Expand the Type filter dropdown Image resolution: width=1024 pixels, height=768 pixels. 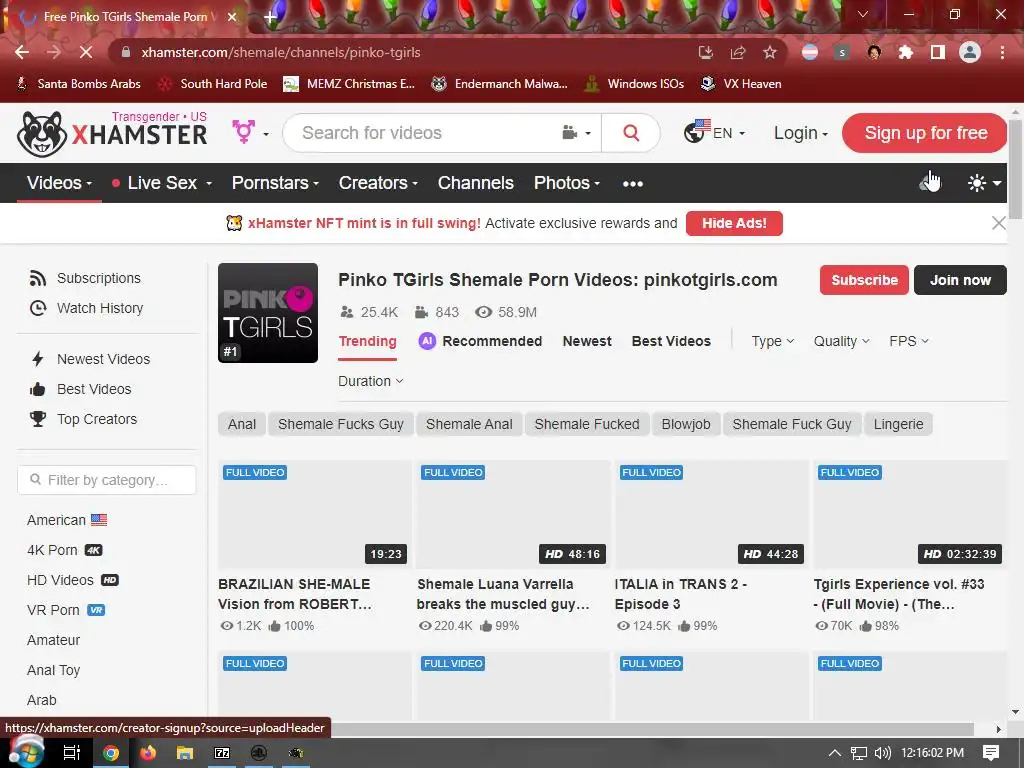[773, 341]
